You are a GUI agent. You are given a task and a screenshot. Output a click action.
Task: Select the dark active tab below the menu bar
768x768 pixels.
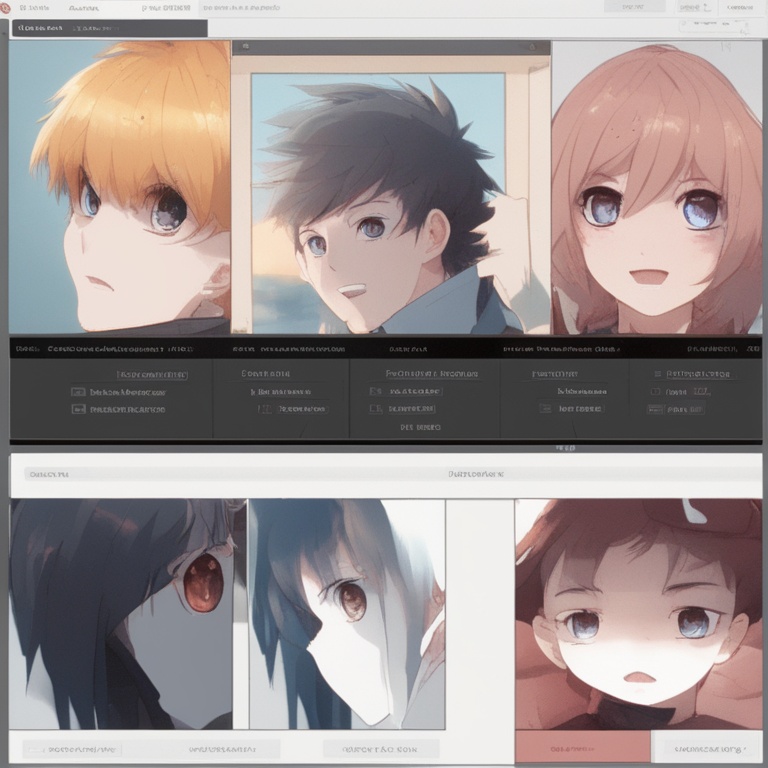point(109,28)
